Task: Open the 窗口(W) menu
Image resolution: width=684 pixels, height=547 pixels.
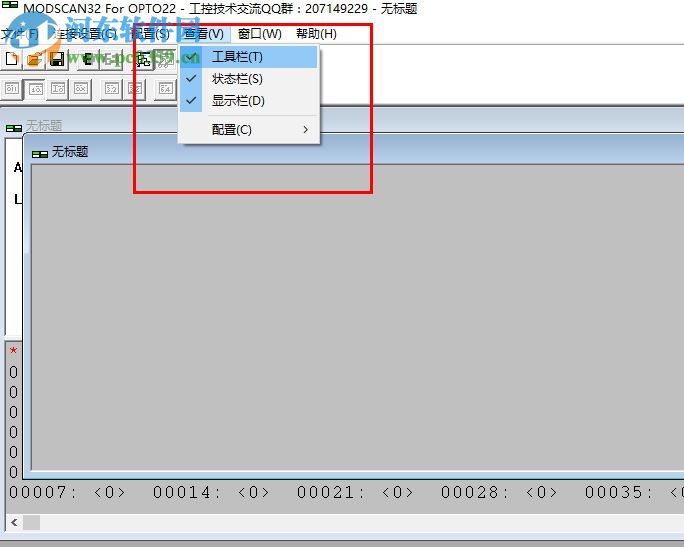Action: click(x=260, y=34)
